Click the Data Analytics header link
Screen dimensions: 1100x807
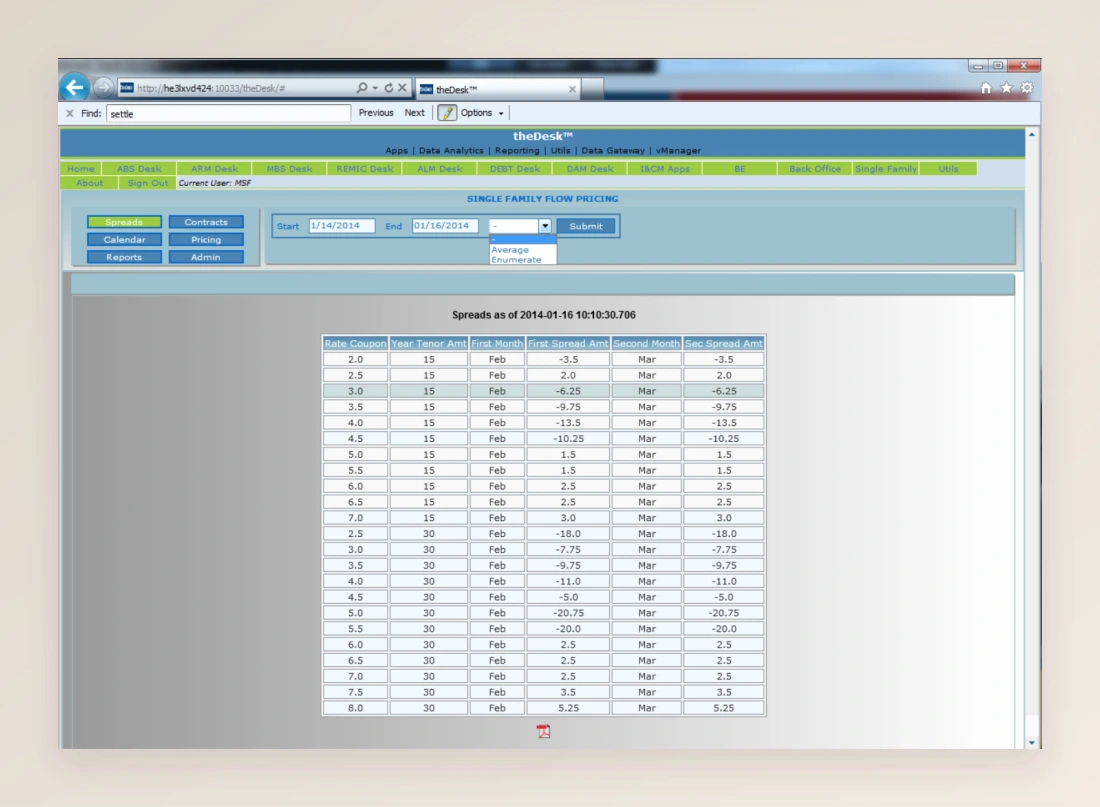click(450, 150)
